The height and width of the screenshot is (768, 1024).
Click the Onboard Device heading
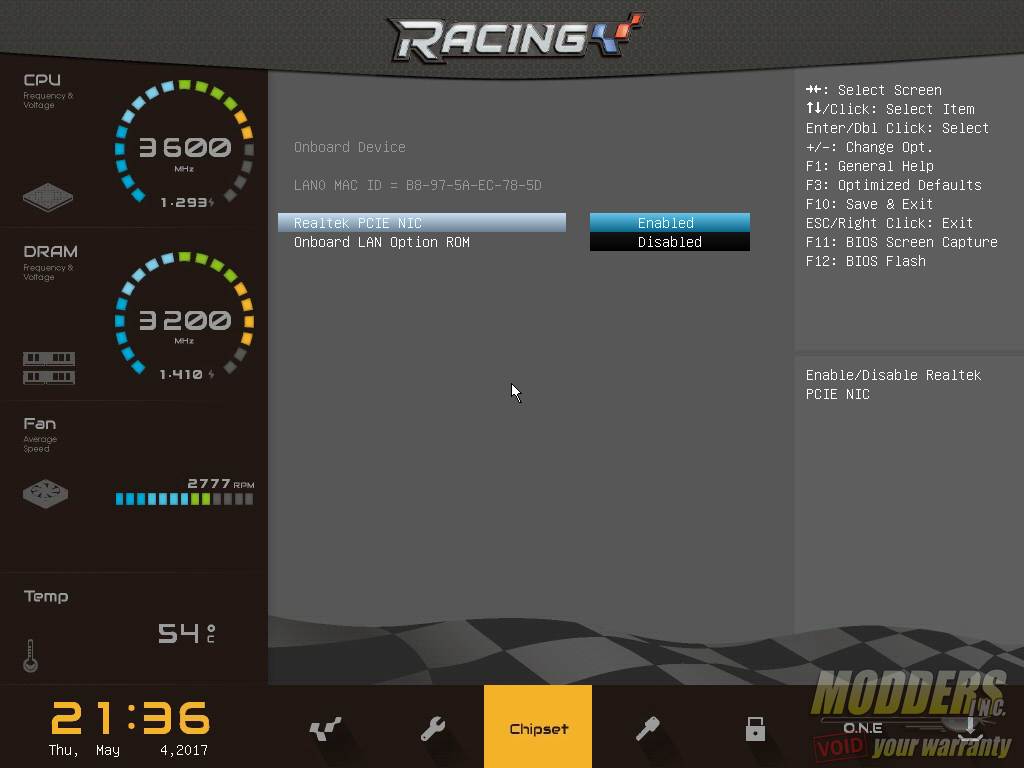[x=349, y=147]
